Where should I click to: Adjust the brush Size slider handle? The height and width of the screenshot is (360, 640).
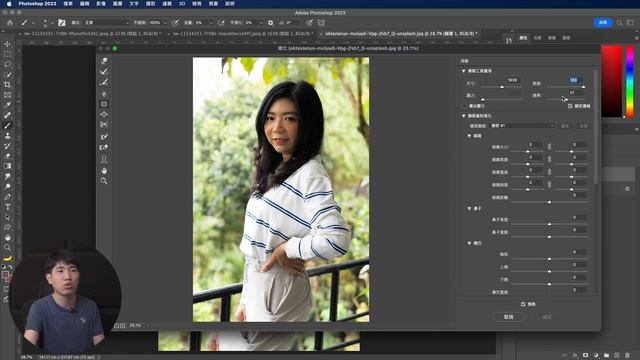click(502, 87)
